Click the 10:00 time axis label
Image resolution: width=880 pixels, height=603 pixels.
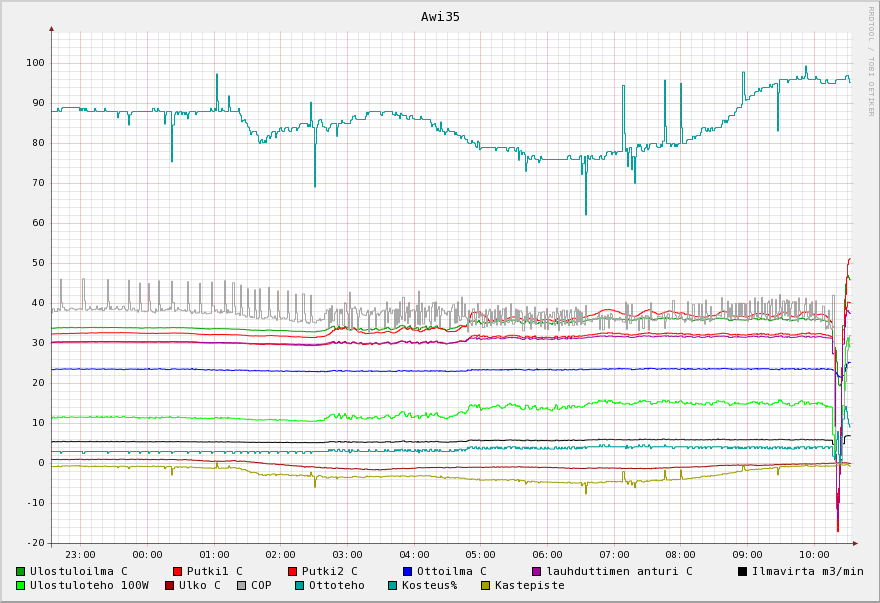coord(814,555)
